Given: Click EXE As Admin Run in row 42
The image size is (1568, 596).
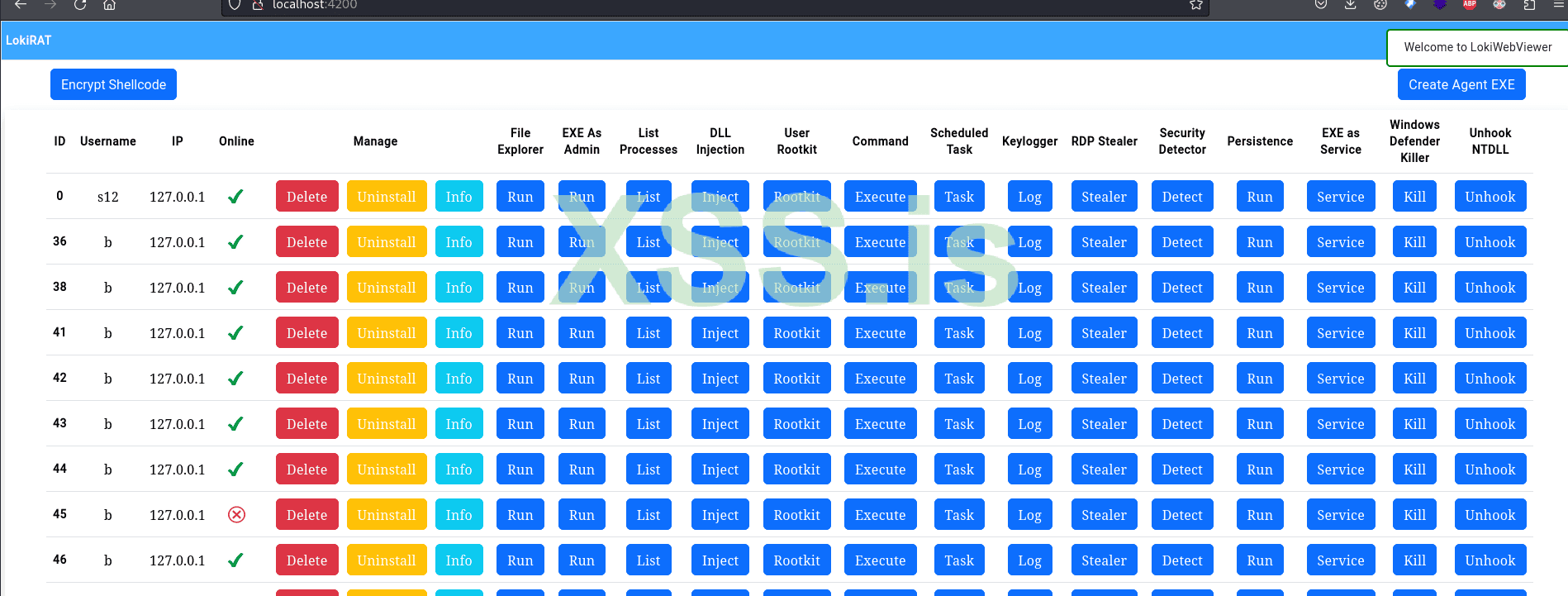Looking at the screenshot, I should pos(582,379).
